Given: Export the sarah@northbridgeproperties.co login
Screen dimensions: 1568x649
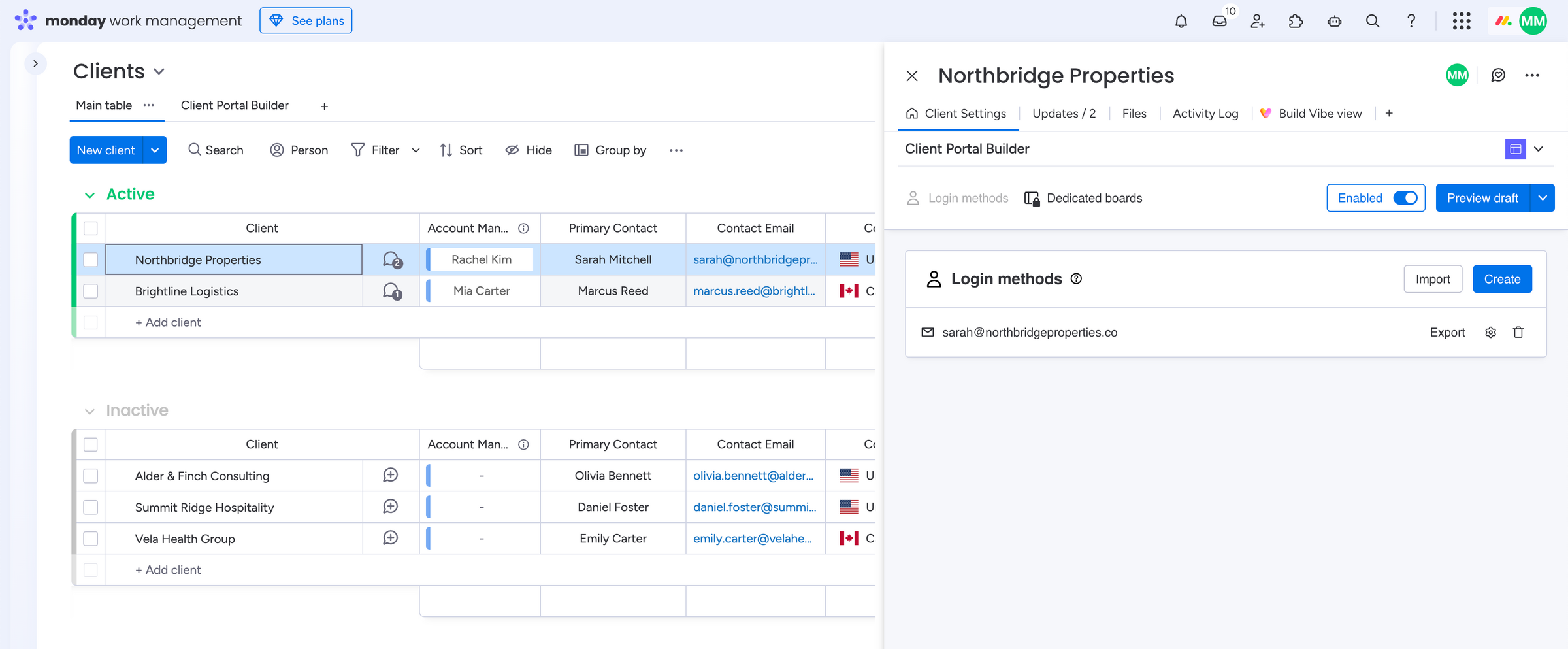Looking at the screenshot, I should (1447, 333).
